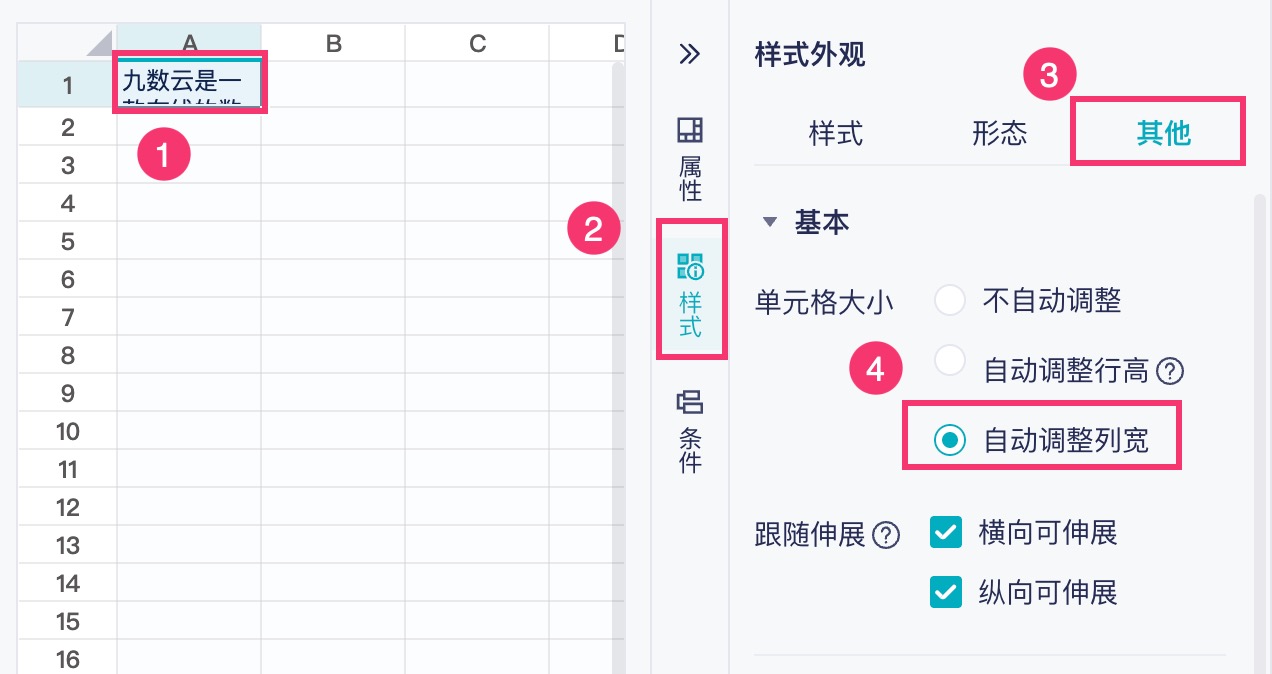The height and width of the screenshot is (674, 1272).
Task: Click the select-all corner triangle of the sheet
Action: pyautogui.click(x=98, y=43)
